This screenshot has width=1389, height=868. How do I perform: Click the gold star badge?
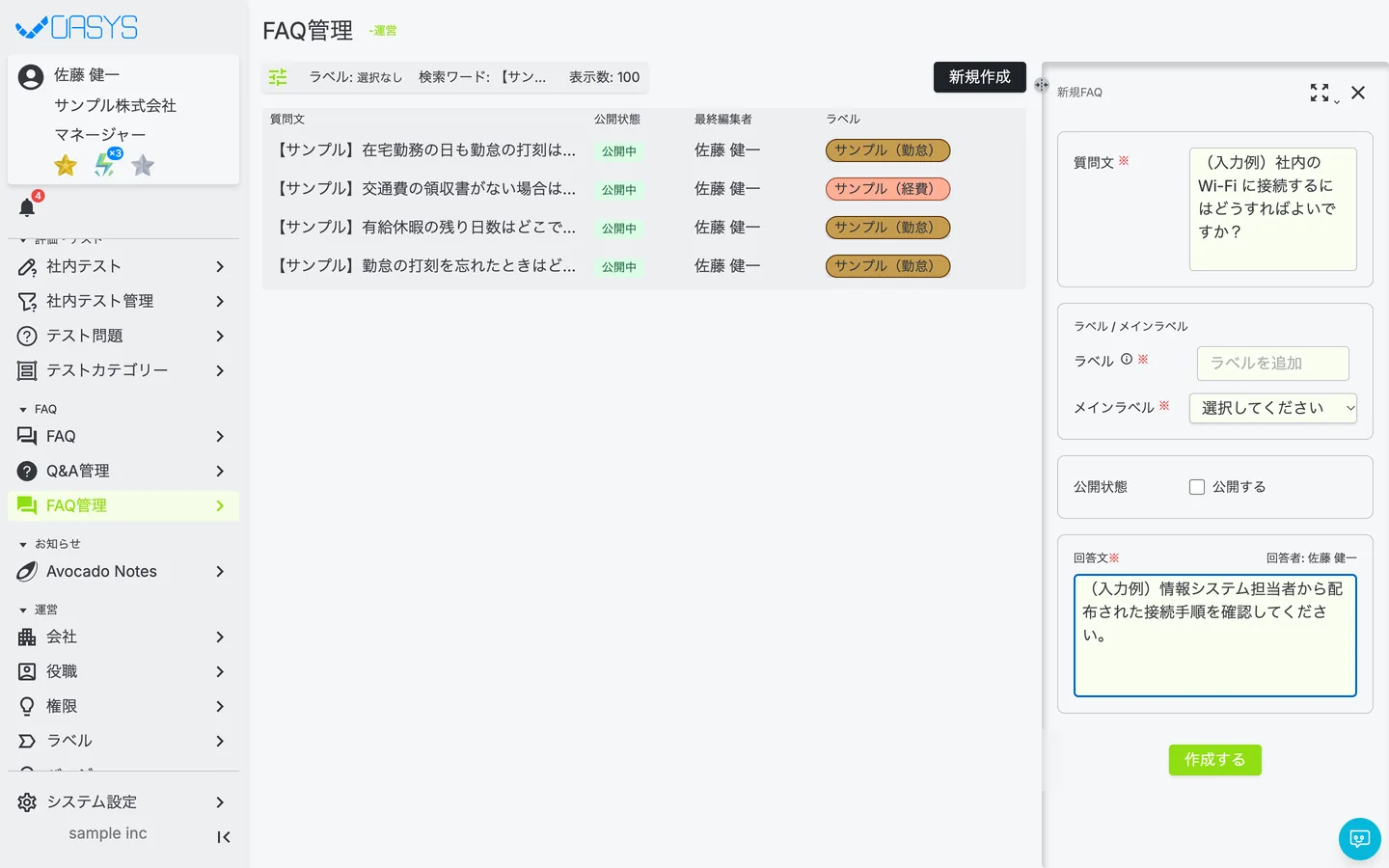[x=66, y=166]
